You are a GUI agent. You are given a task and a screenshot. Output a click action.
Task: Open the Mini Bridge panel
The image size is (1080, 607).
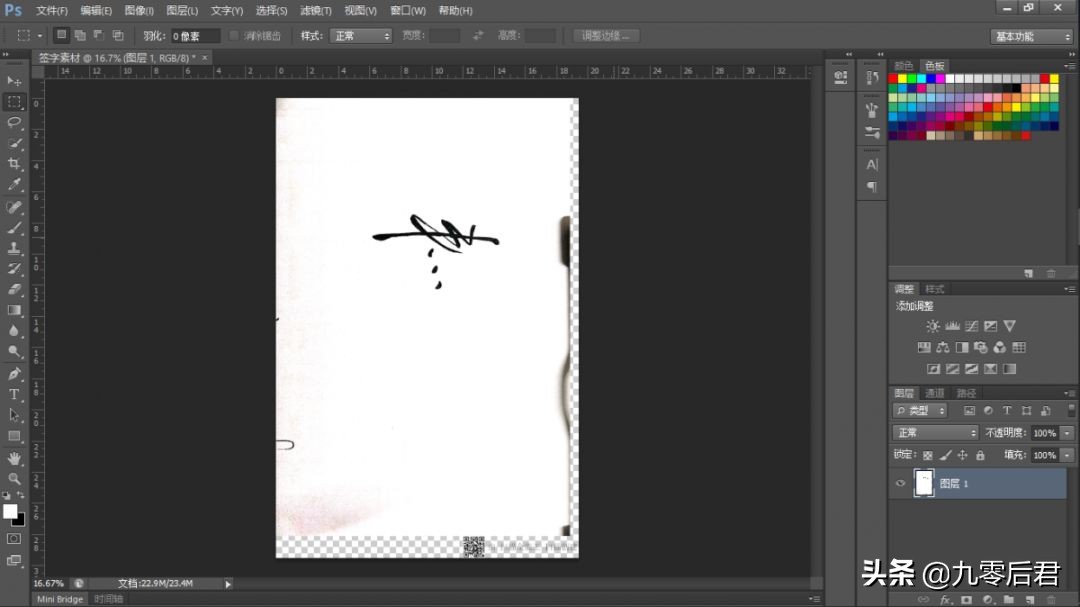(60, 599)
